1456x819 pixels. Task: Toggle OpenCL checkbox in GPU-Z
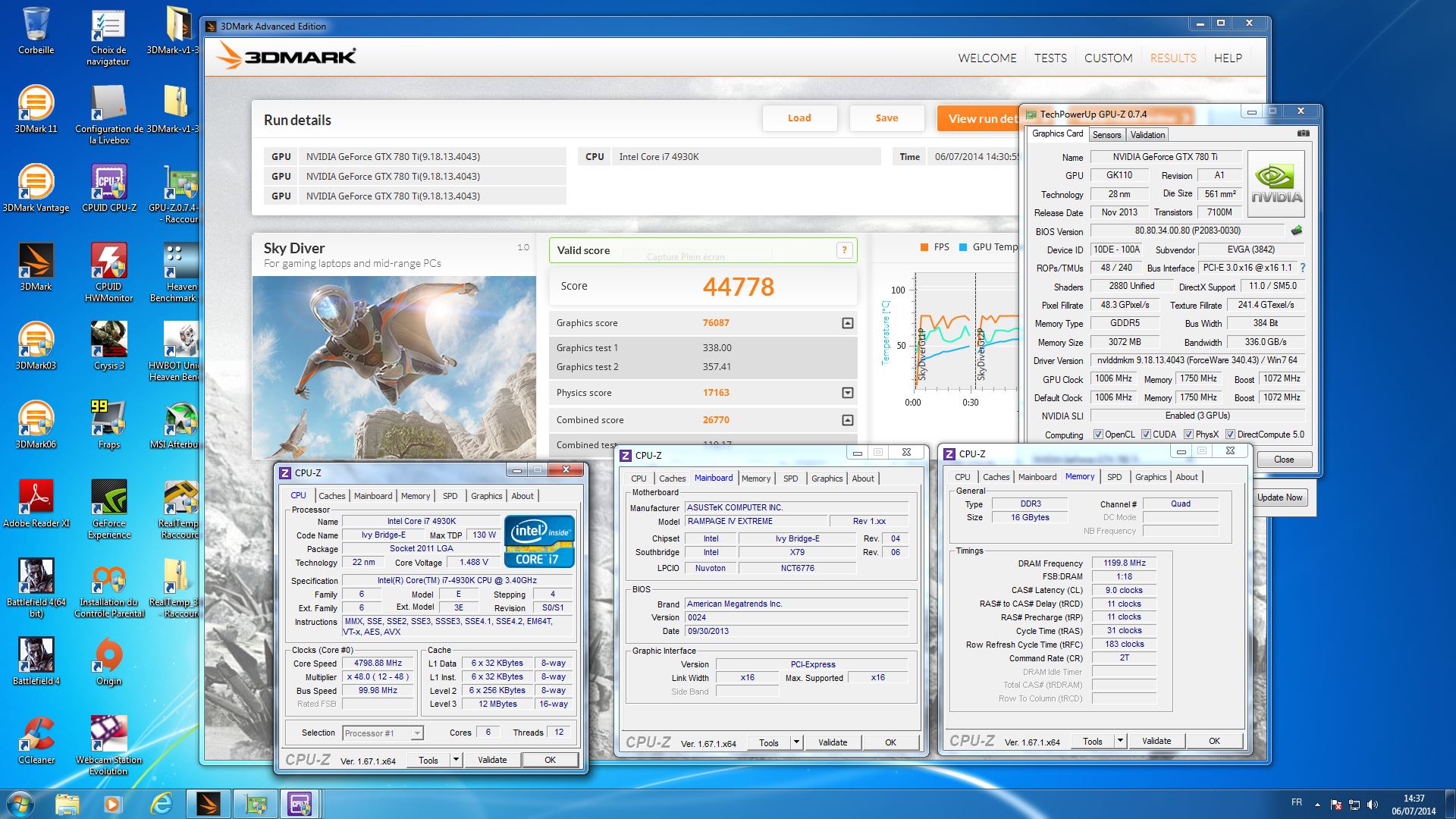tap(1098, 435)
